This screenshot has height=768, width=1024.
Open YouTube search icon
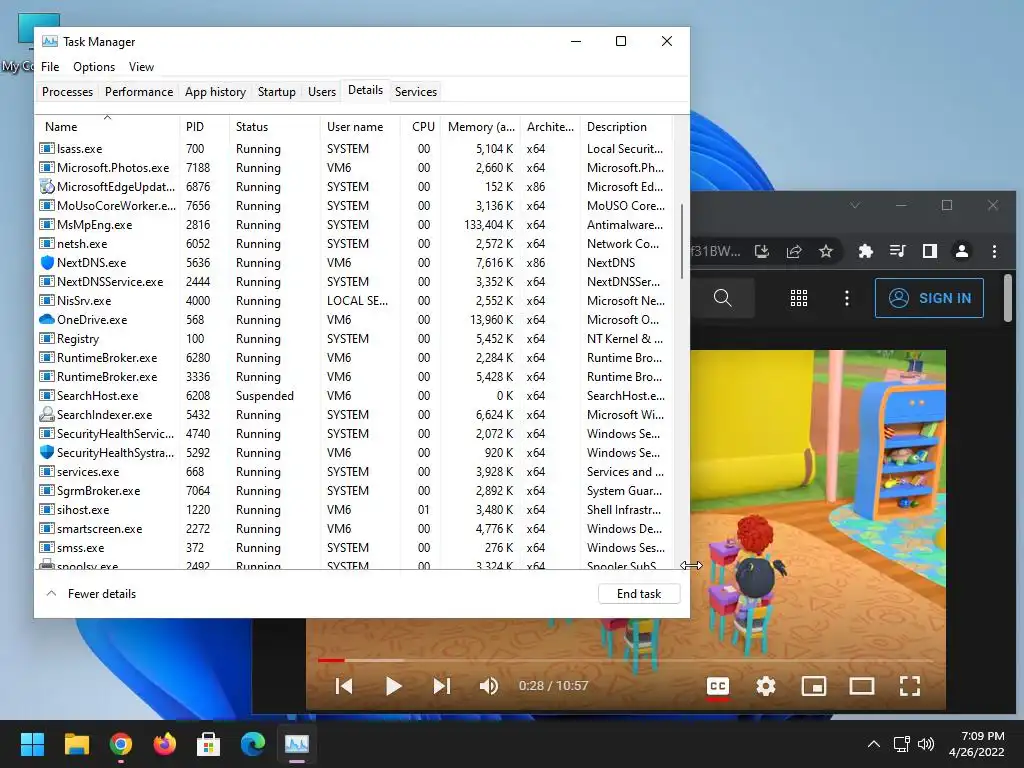[x=722, y=298]
